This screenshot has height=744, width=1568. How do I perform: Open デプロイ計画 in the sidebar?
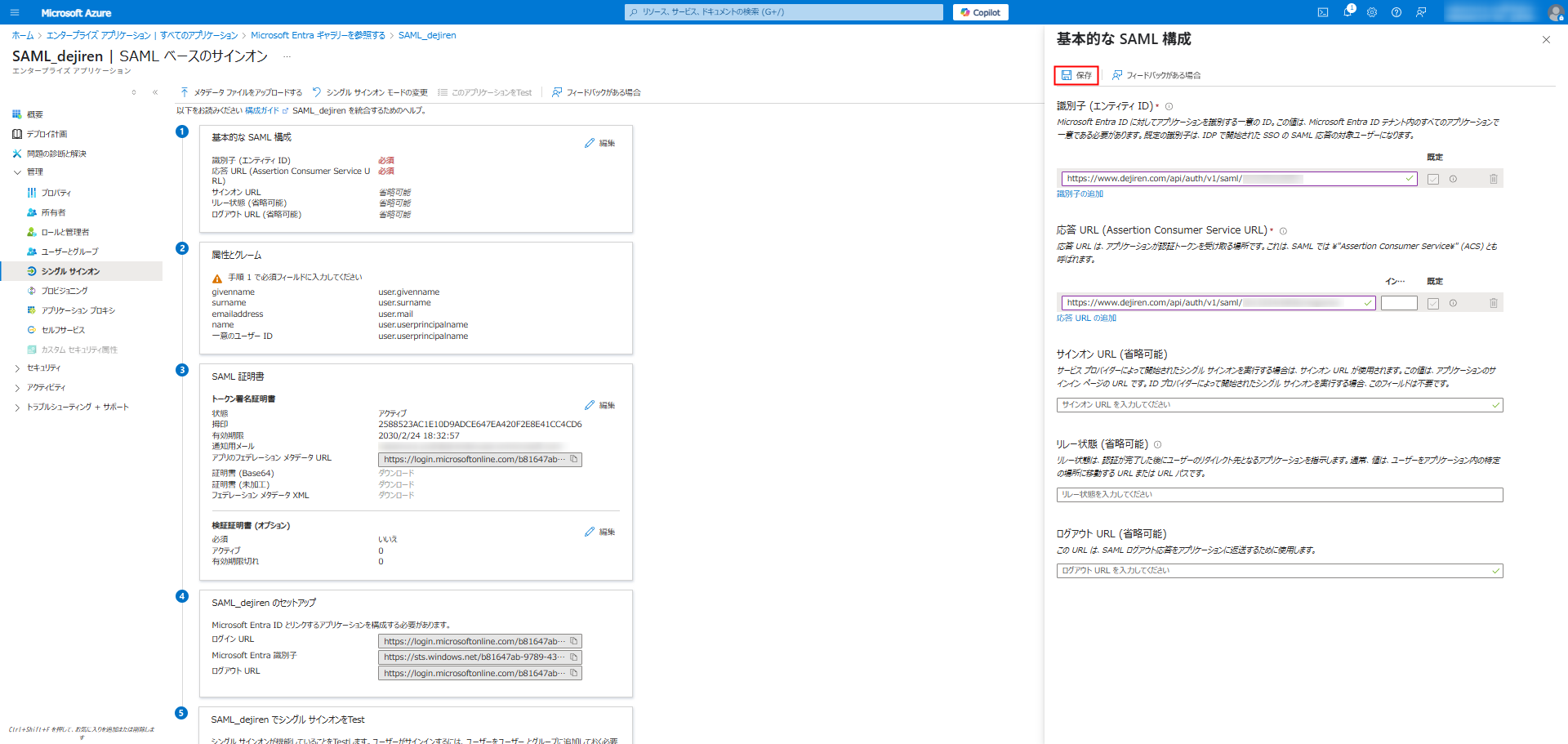(47, 134)
